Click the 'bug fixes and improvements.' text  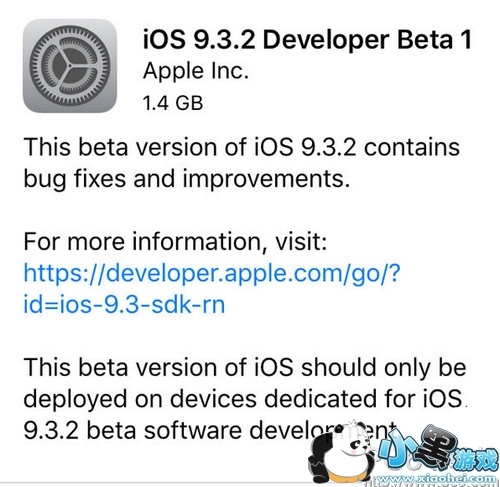[187, 179]
